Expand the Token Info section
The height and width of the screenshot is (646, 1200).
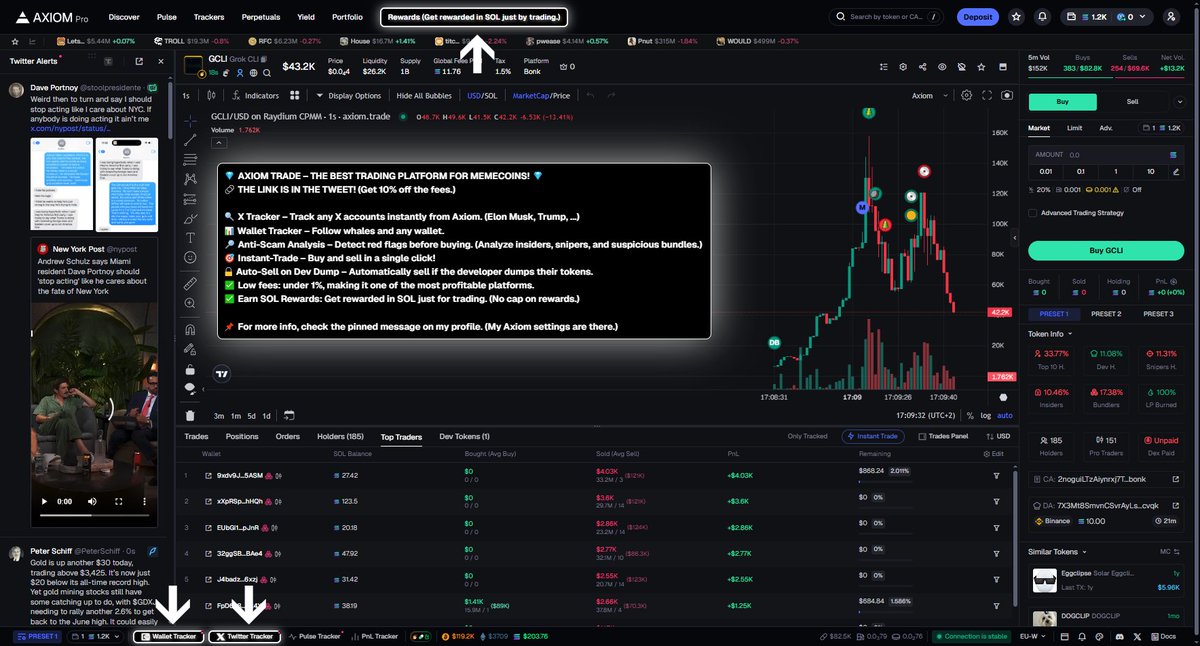click(1049, 333)
